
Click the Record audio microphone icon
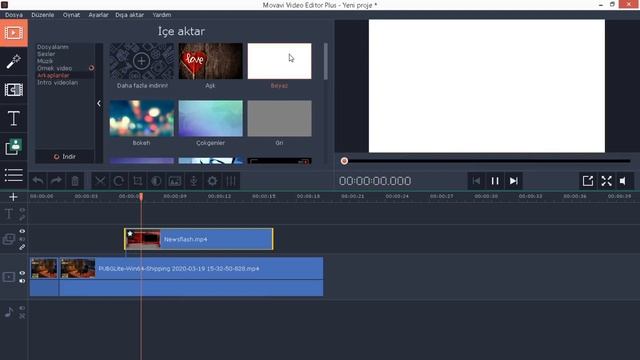click(194, 181)
